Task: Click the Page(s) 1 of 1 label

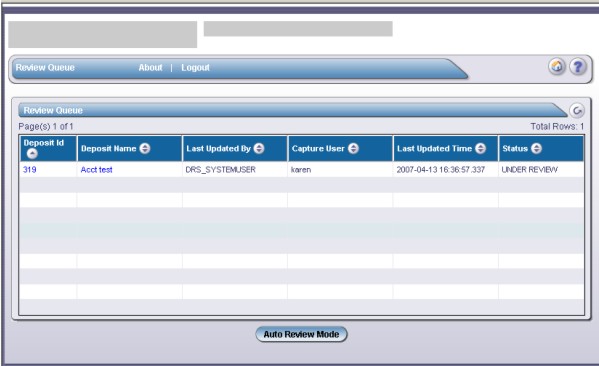Action: pos(46,126)
